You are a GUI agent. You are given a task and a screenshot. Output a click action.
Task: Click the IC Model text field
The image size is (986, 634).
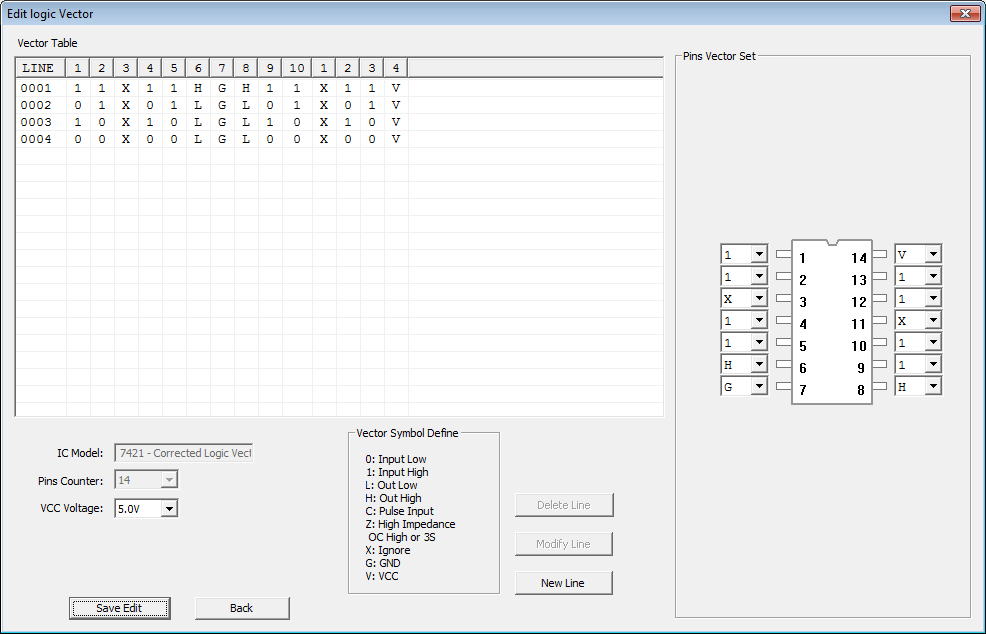tap(184, 453)
